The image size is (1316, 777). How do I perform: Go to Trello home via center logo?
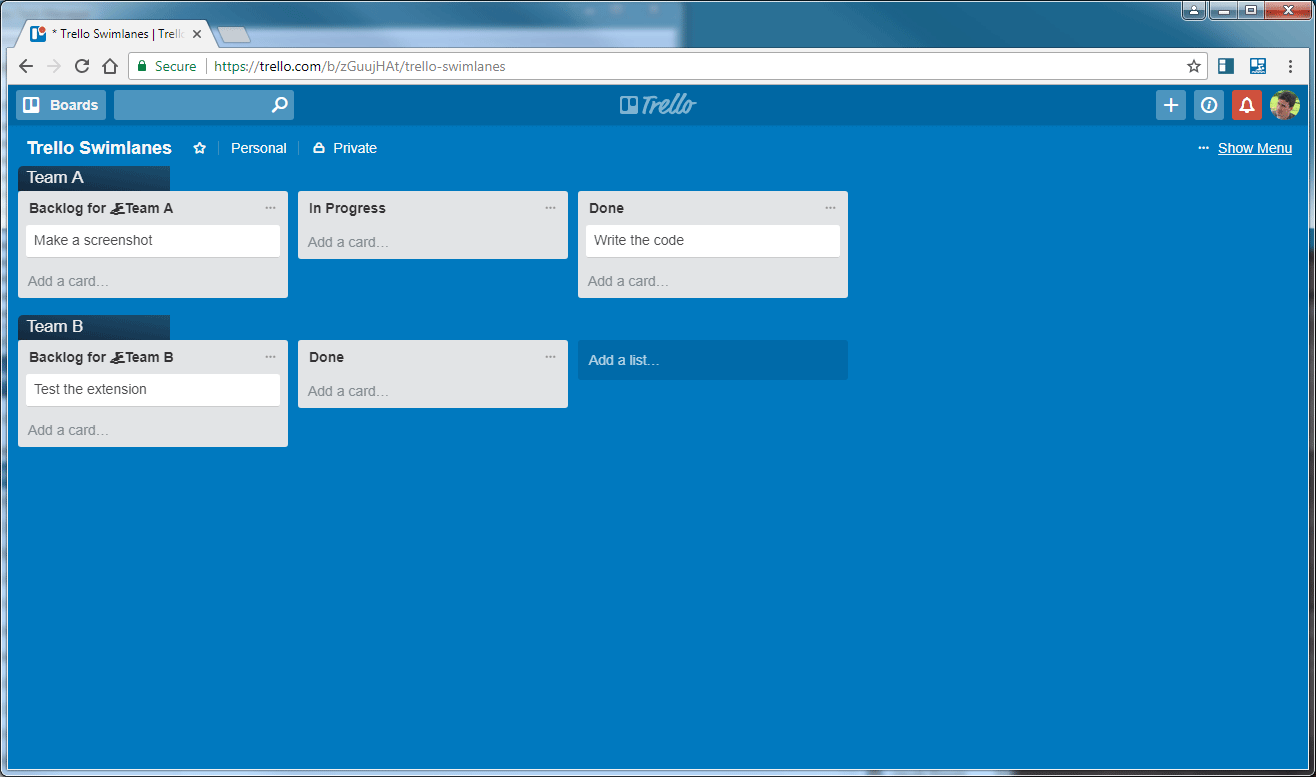click(658, 105)
